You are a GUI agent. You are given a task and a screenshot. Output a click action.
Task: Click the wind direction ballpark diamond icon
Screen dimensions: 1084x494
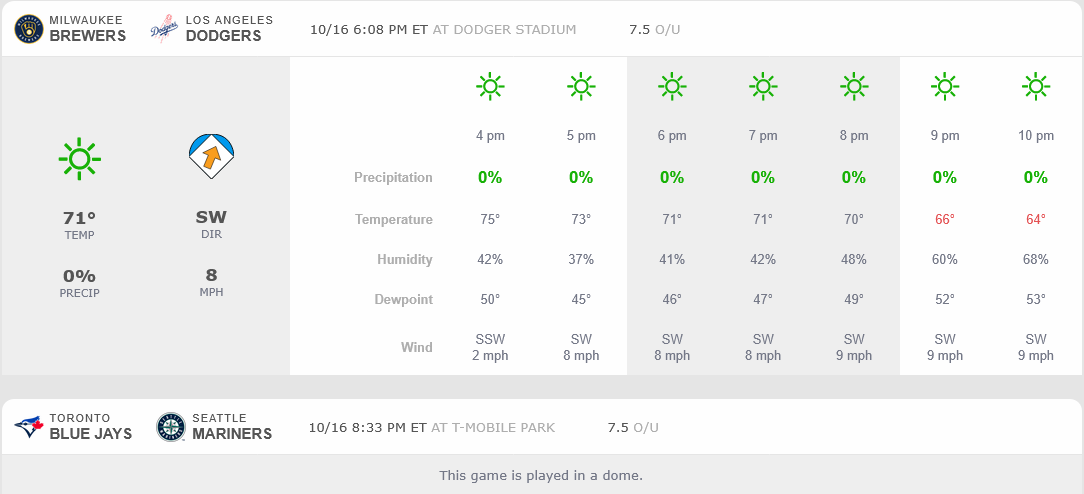tap(211, 155)
